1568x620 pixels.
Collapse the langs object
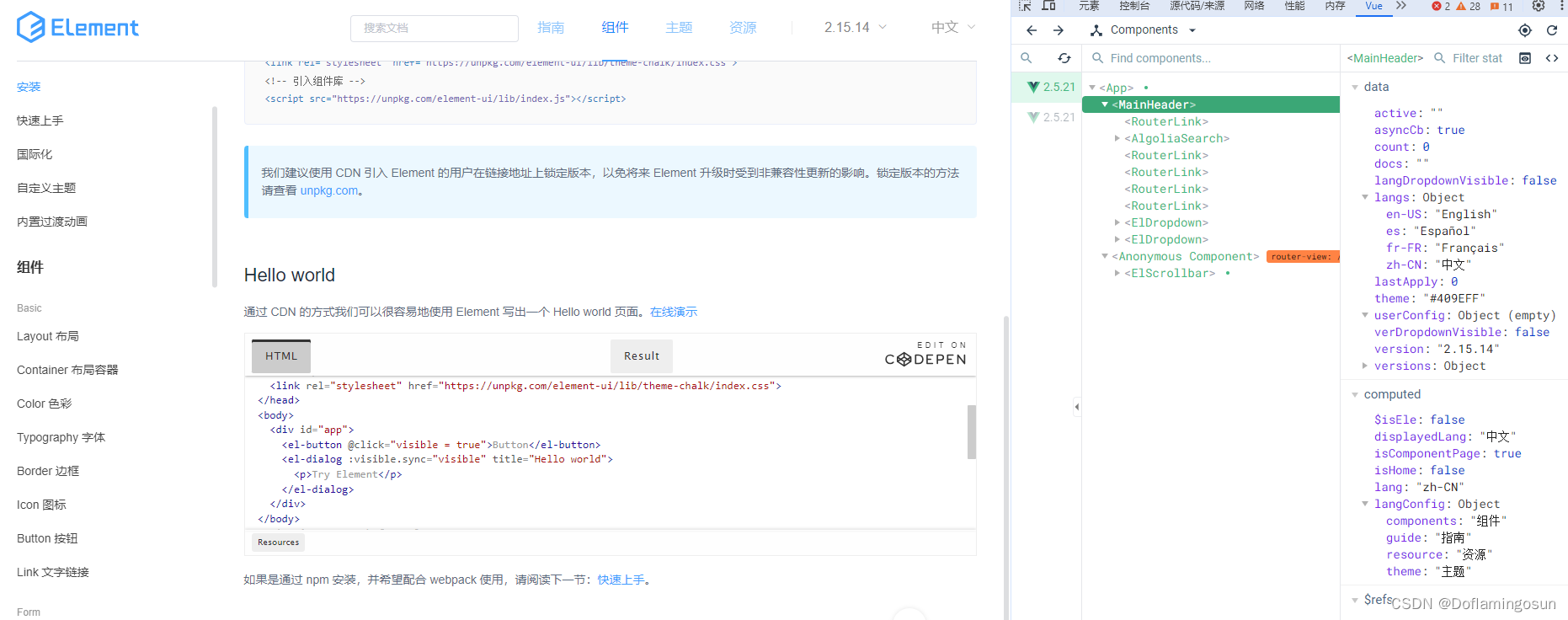(1365, 197)
